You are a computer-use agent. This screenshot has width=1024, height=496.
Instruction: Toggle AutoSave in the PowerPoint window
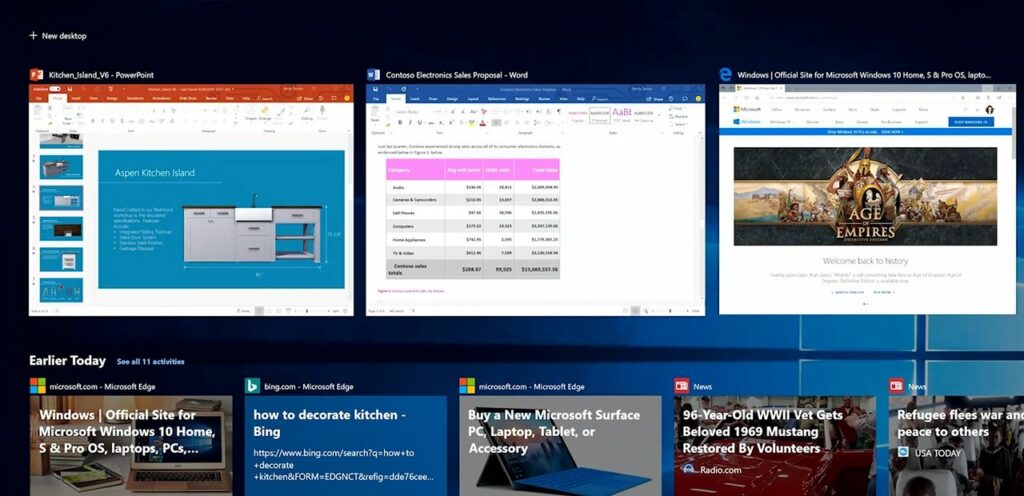(x=55, y=89)
